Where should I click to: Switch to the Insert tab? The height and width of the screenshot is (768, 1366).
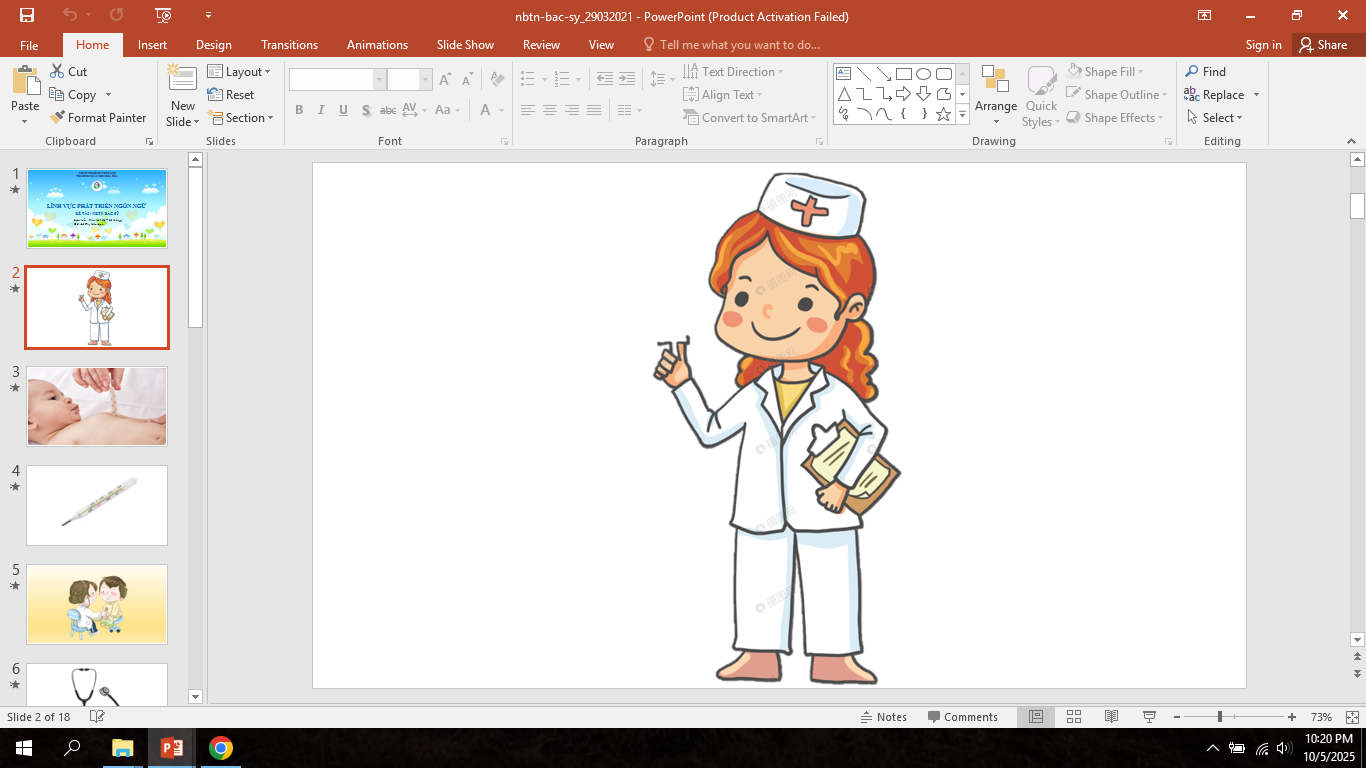[152, 45]
